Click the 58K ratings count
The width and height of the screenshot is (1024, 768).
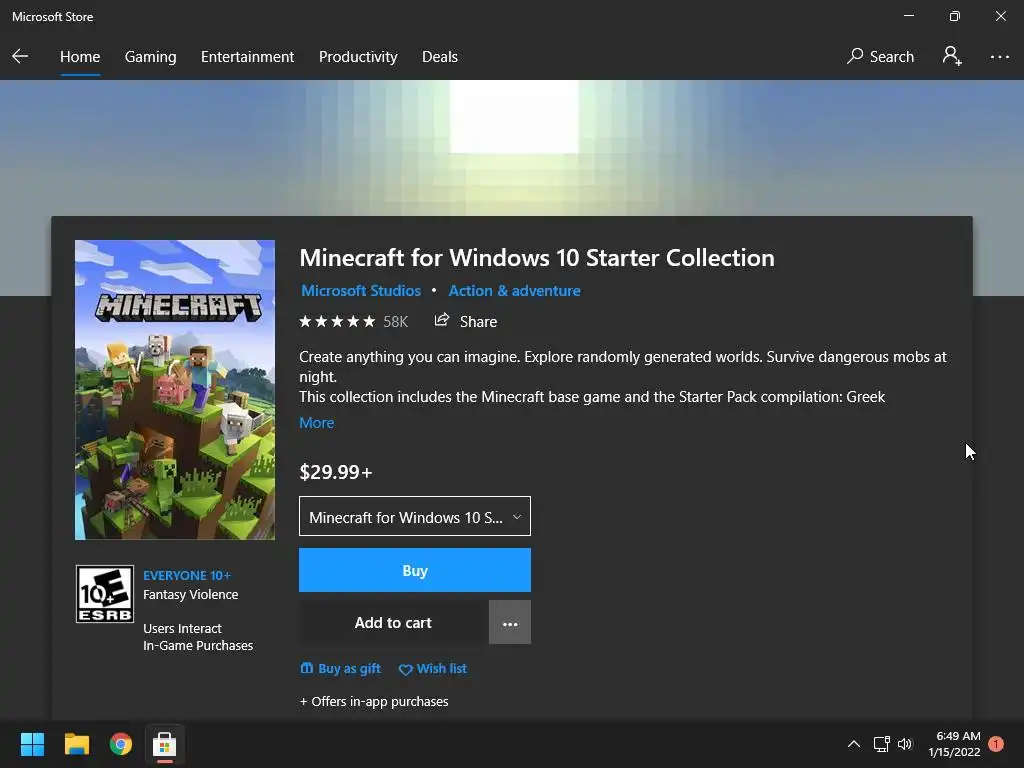click(395, 321)
